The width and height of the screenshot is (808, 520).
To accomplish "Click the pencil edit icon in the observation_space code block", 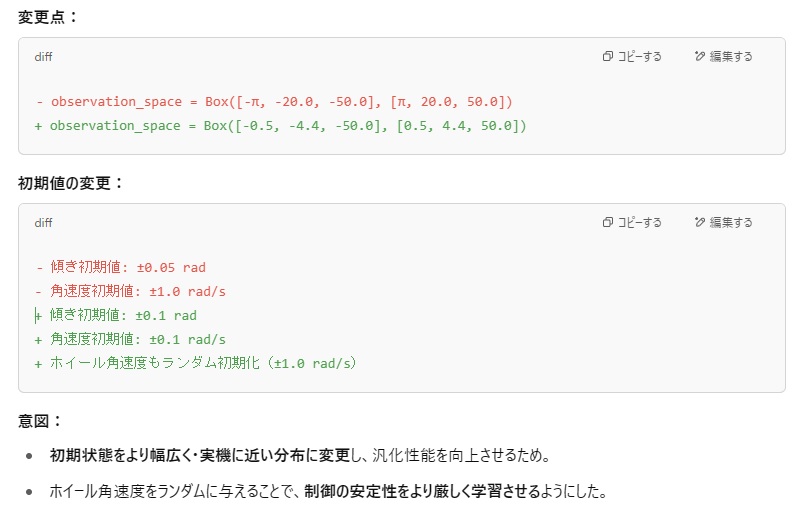I will (699, 56).
